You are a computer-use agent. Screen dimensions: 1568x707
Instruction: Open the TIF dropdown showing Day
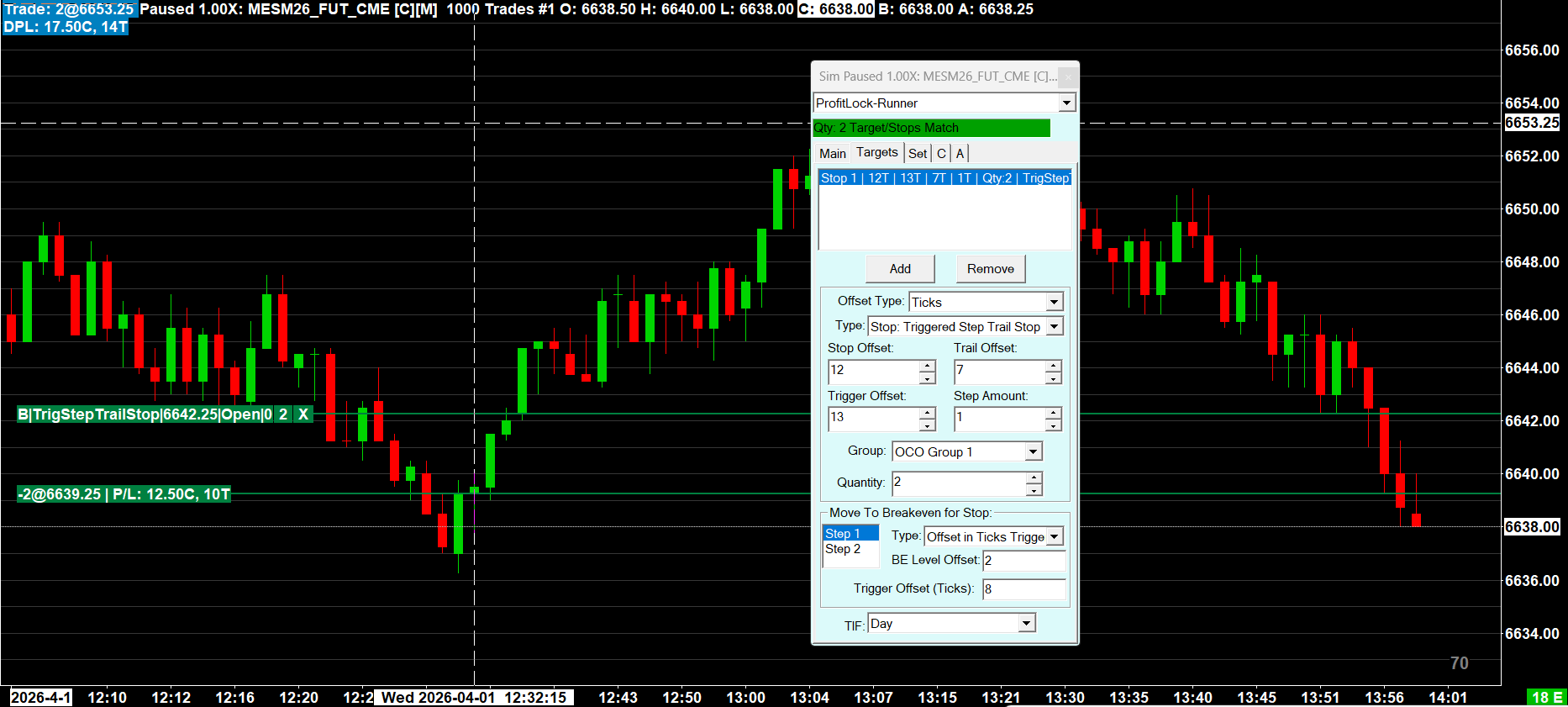tap(1026, 624)
